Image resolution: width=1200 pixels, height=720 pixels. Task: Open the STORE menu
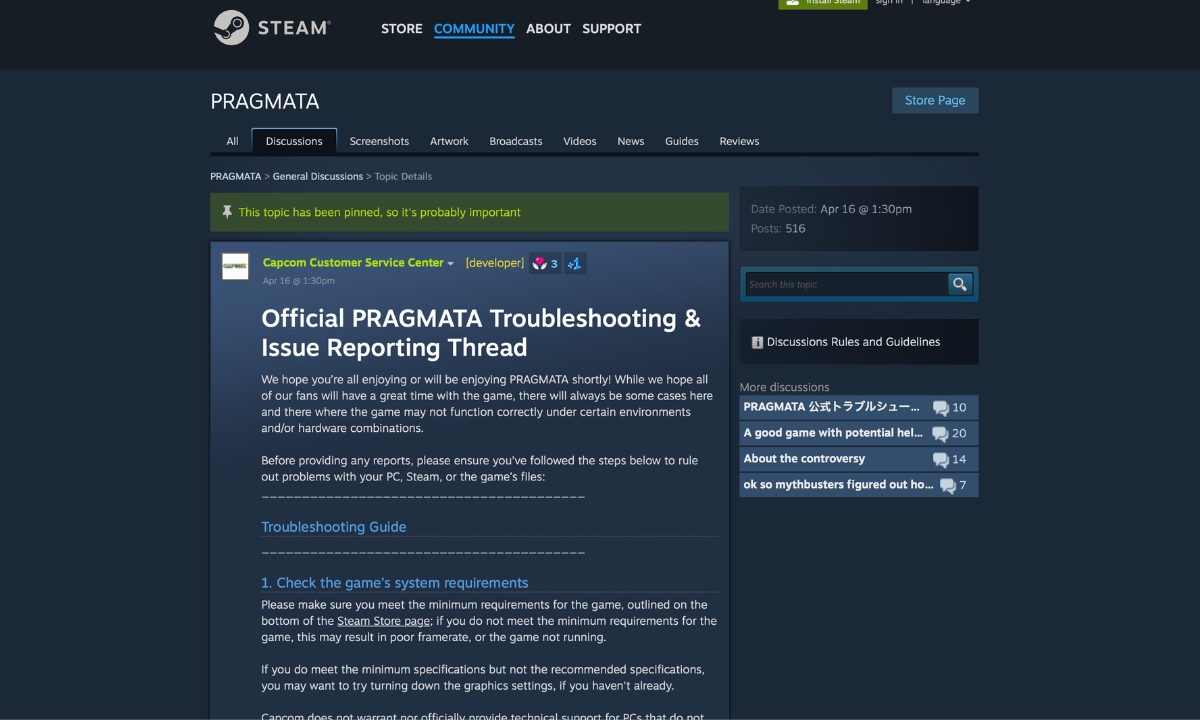[x=402, y=29]
